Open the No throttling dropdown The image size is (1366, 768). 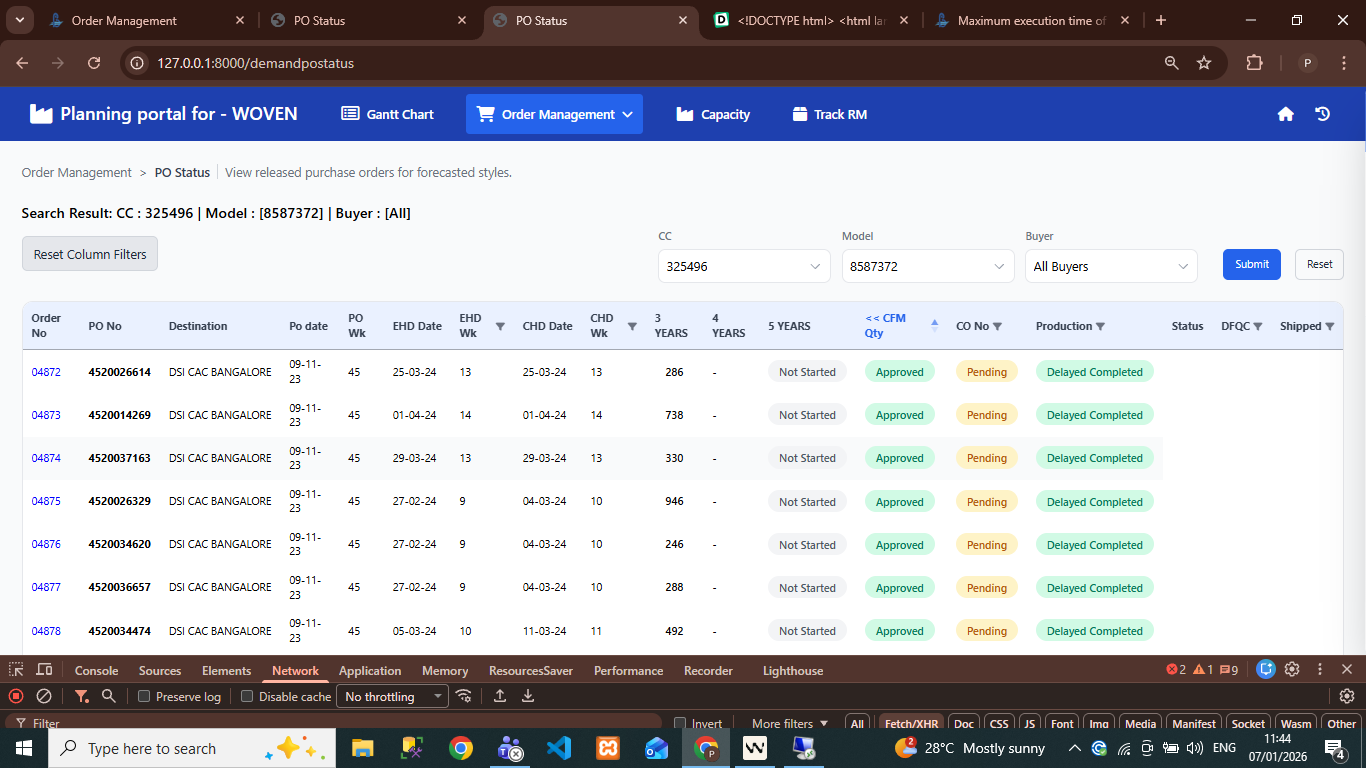pyautogui.click(x=393, y=696)
